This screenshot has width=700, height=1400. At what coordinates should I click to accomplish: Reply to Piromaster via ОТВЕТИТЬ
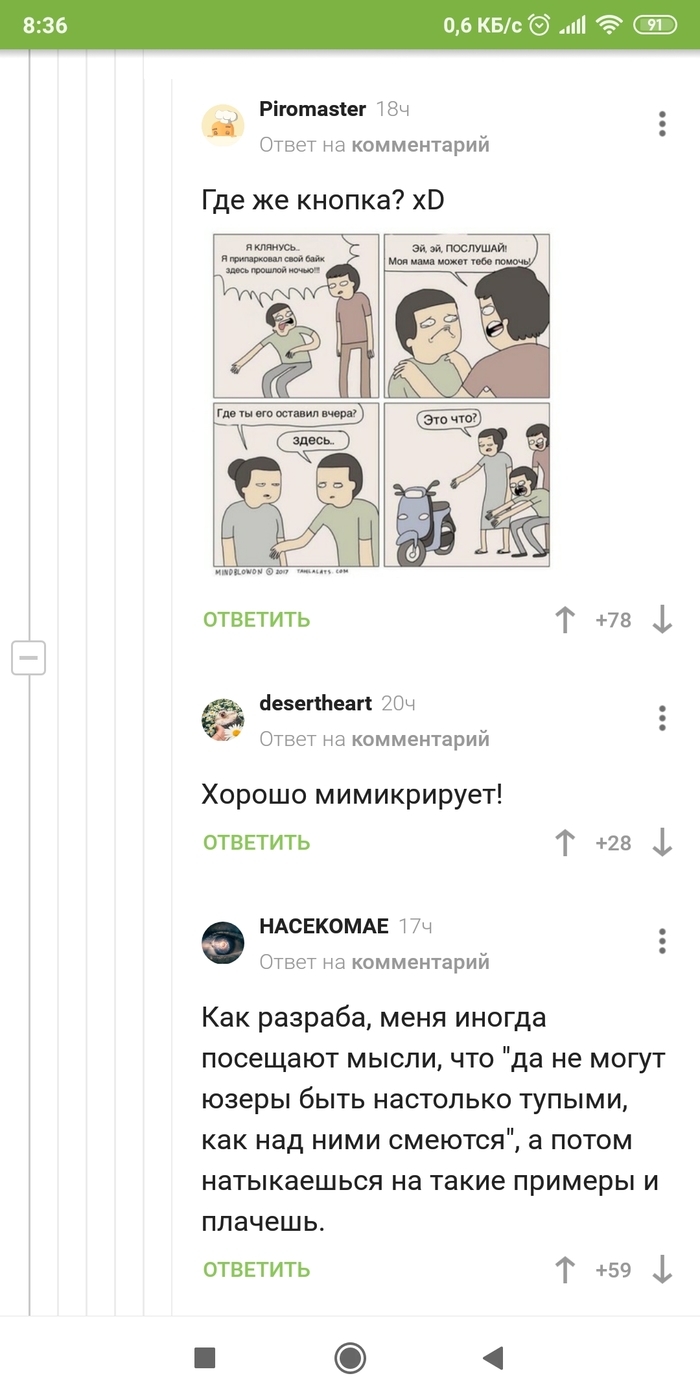pos(257,620)
